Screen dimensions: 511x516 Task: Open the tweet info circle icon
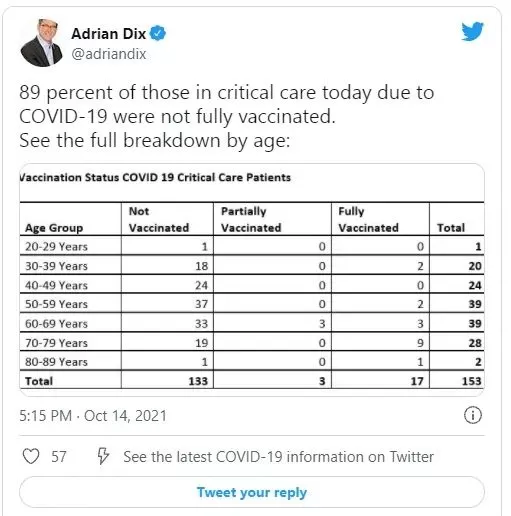click(x=473, y=415)
